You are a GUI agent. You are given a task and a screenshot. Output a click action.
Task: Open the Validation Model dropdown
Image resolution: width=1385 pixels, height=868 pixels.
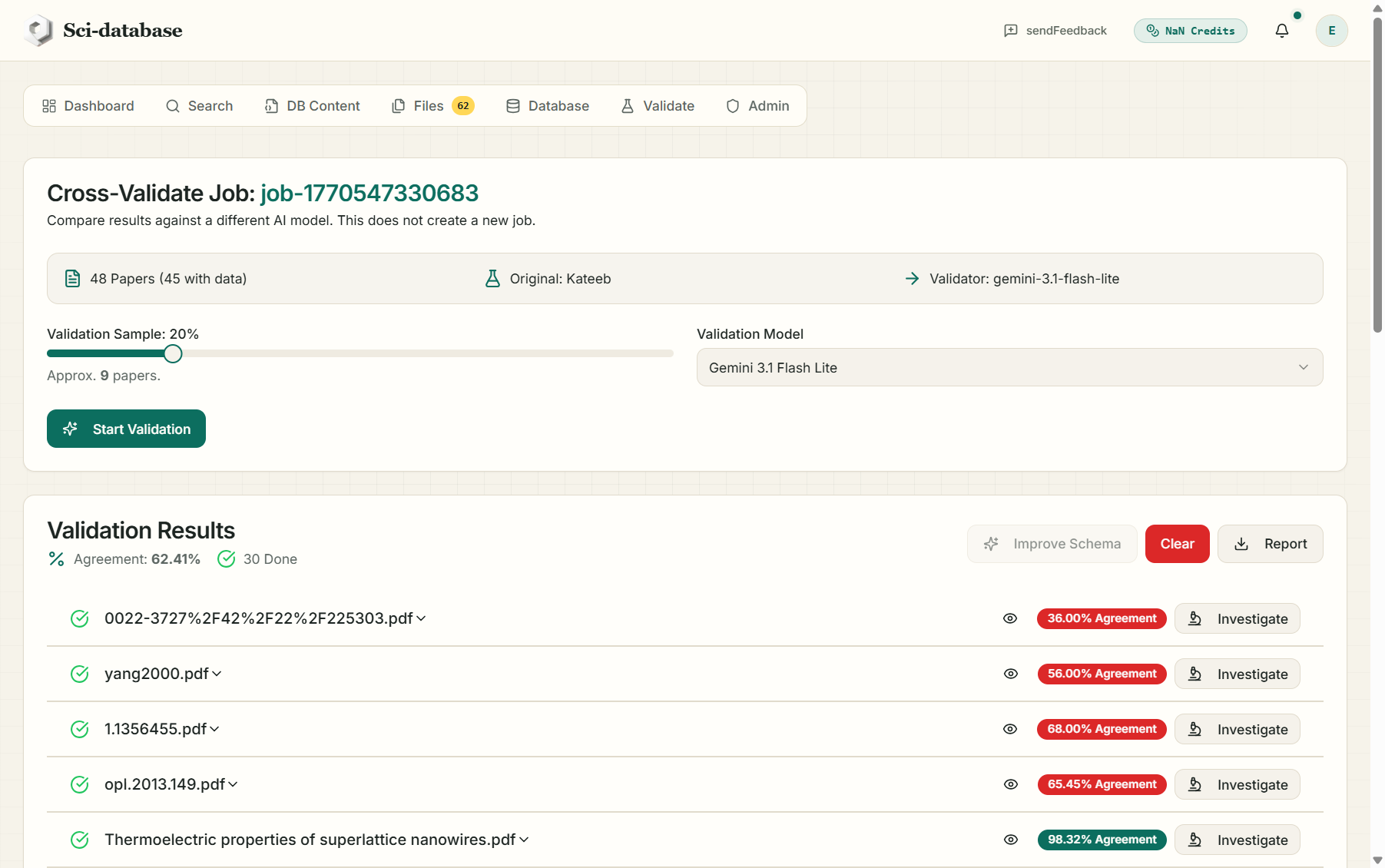(x=1009, y=367)
